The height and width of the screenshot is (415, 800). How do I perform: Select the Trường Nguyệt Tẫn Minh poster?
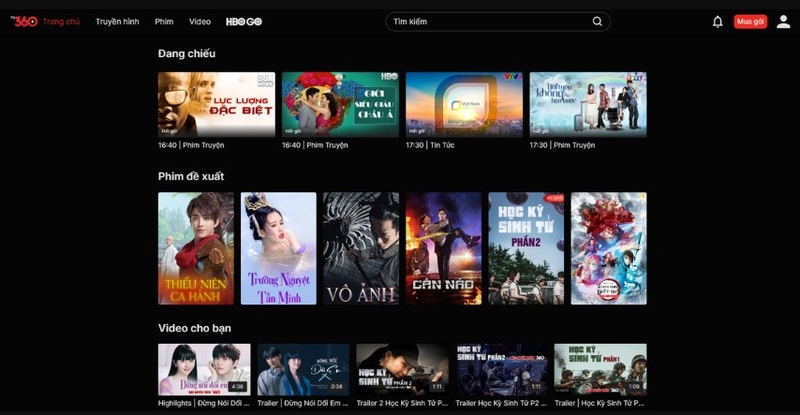tap(279, 249)
